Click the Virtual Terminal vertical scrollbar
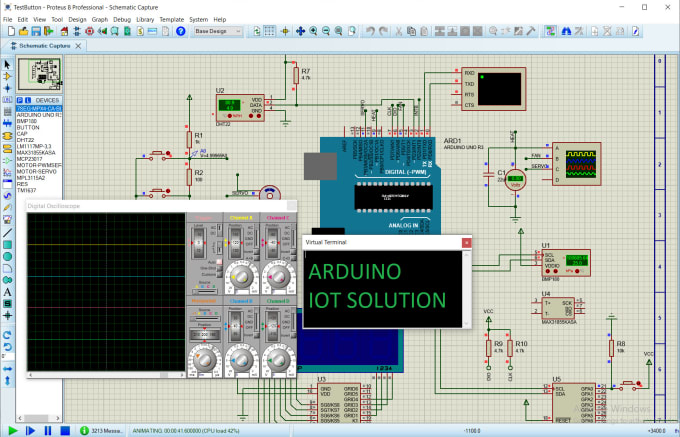 pyautogui.click(x=467, y=289)
